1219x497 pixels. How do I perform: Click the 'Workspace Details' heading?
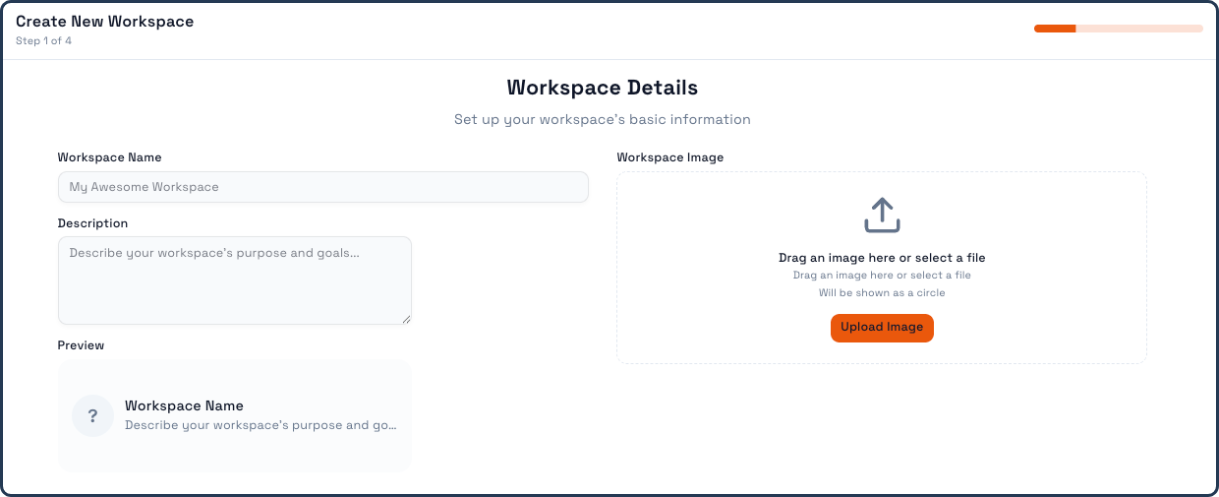click(x=602, y=87)
